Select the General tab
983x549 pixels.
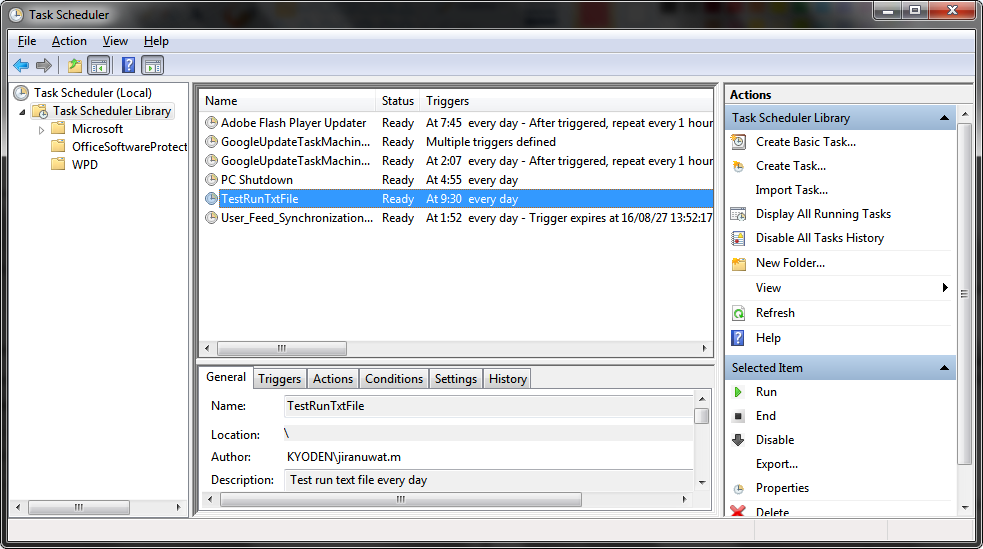click(226, 377)
